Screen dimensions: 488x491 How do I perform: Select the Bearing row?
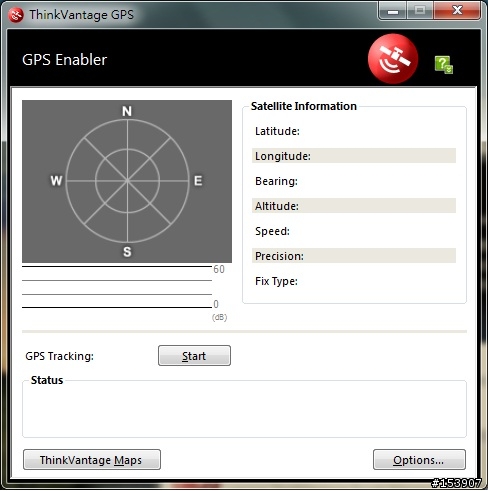click(x=354, y=181)
